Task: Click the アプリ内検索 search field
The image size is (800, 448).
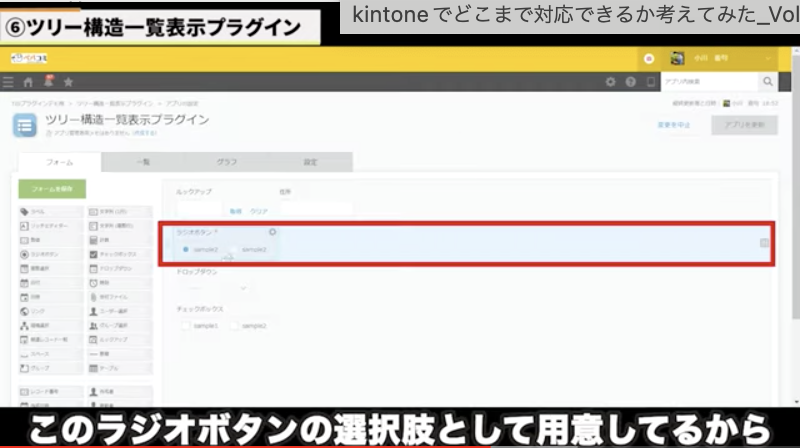Action: [708, 82]
